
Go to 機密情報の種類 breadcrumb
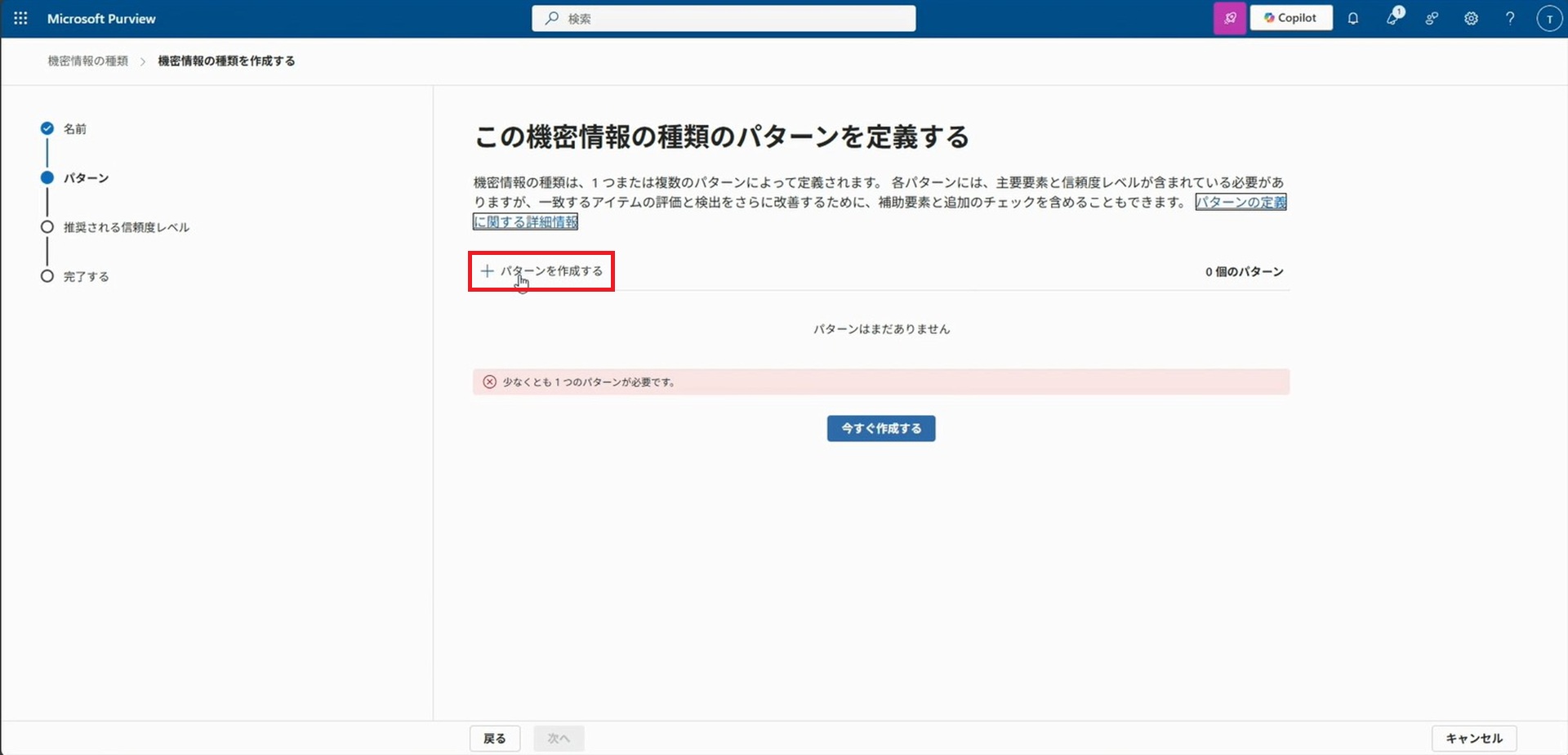coord(87,61)
